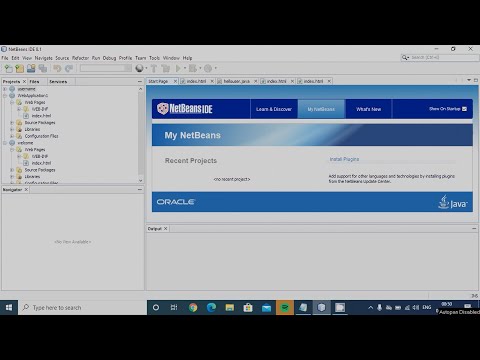The width and height of the screenshot is (480, 360).
Task: Toggle the Show On Startup checkbox
Action: 465,109
